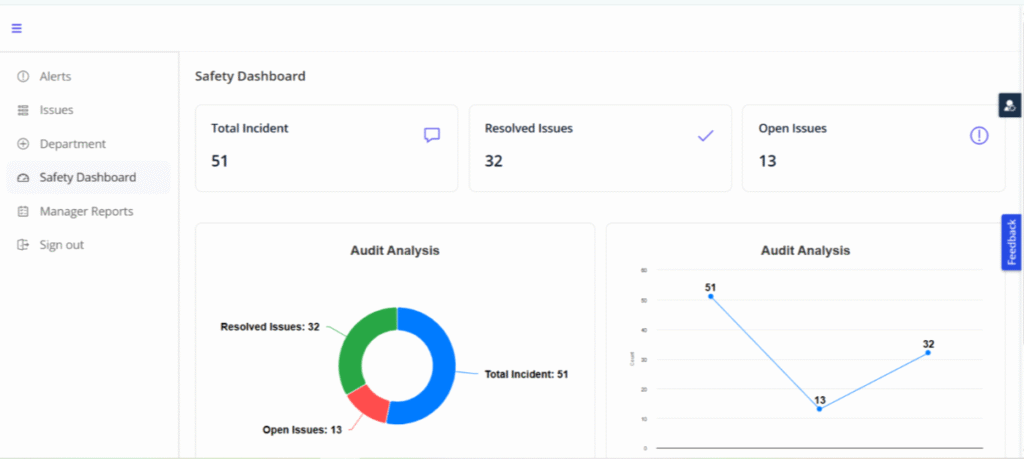Click the Department plus-circle icon
This screenshot has height=459, width=1024.
click(23, 144)
